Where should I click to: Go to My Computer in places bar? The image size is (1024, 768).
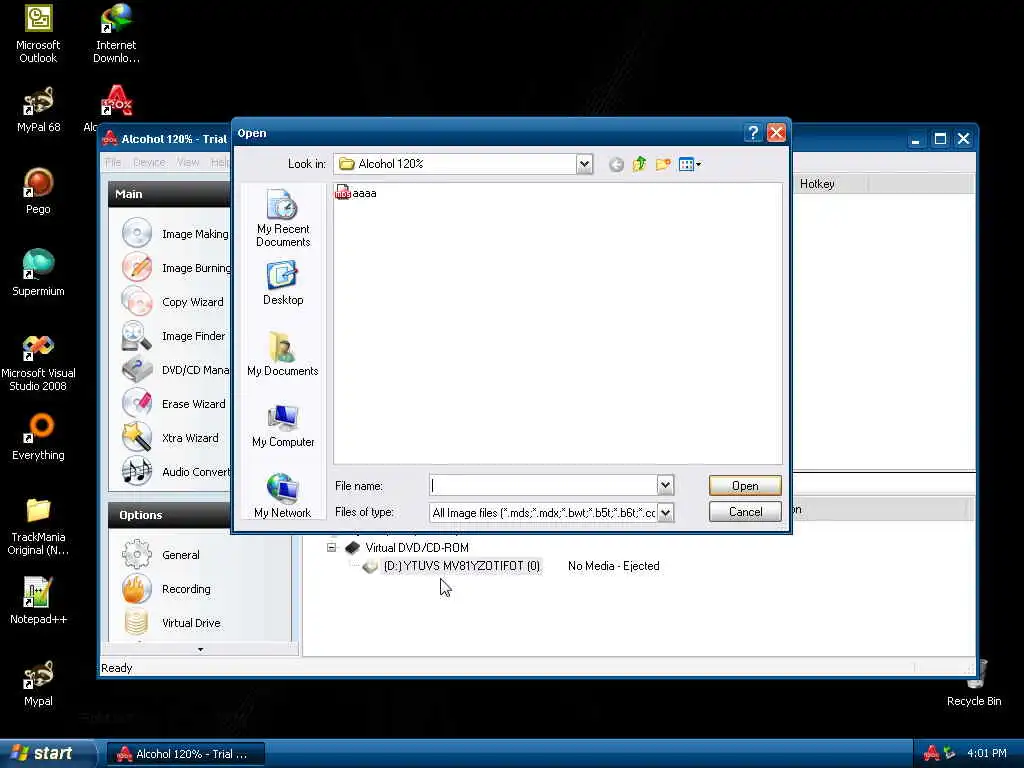[283, 425]
